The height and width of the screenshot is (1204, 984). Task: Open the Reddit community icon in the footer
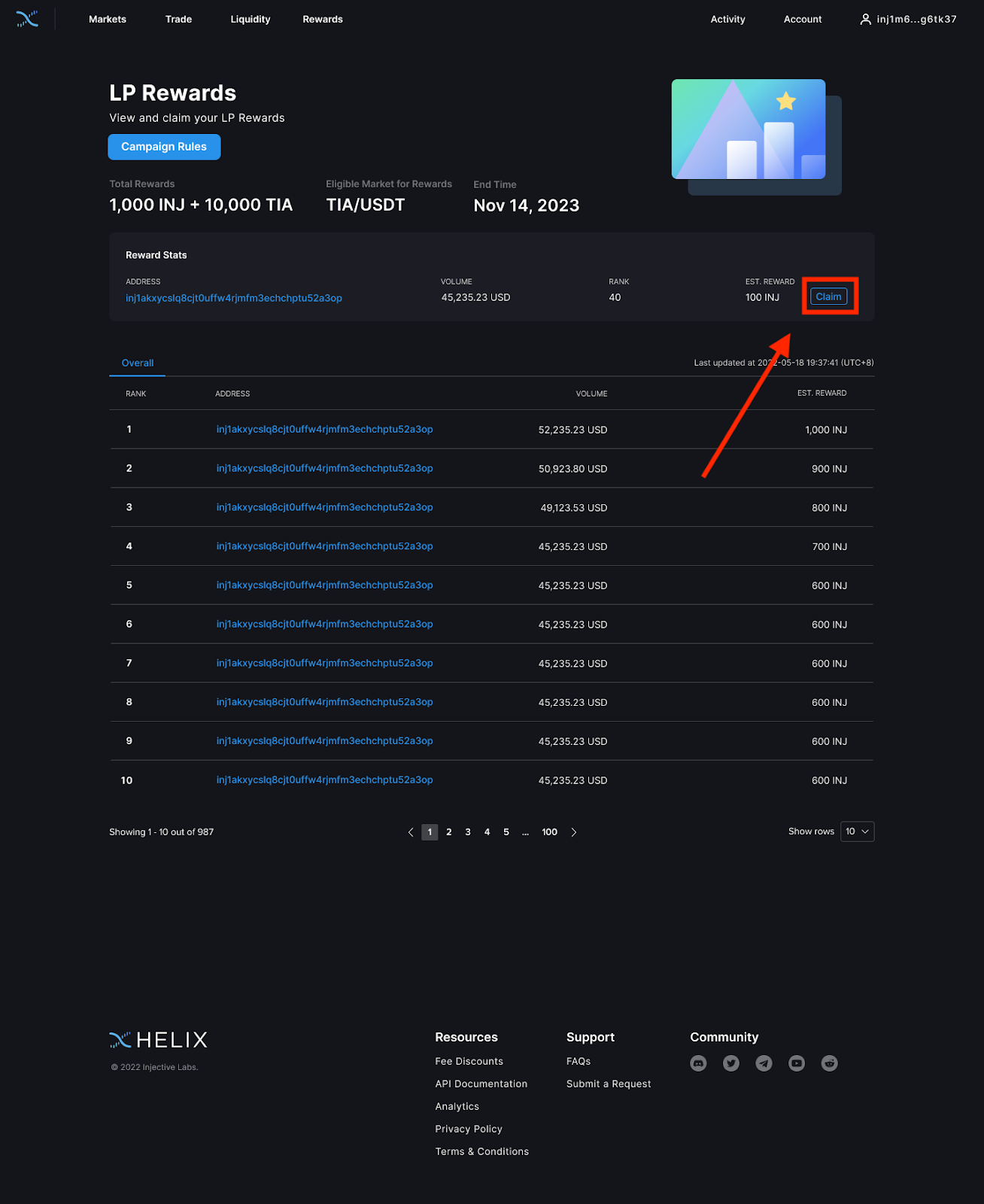(829, 1063)
